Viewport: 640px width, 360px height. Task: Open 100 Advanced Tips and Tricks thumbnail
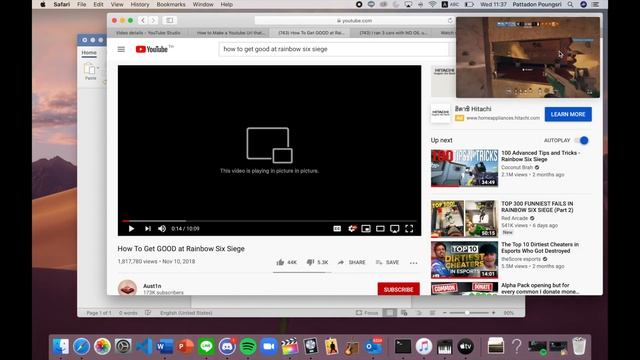pyautogui.click(x=464, y=168)
